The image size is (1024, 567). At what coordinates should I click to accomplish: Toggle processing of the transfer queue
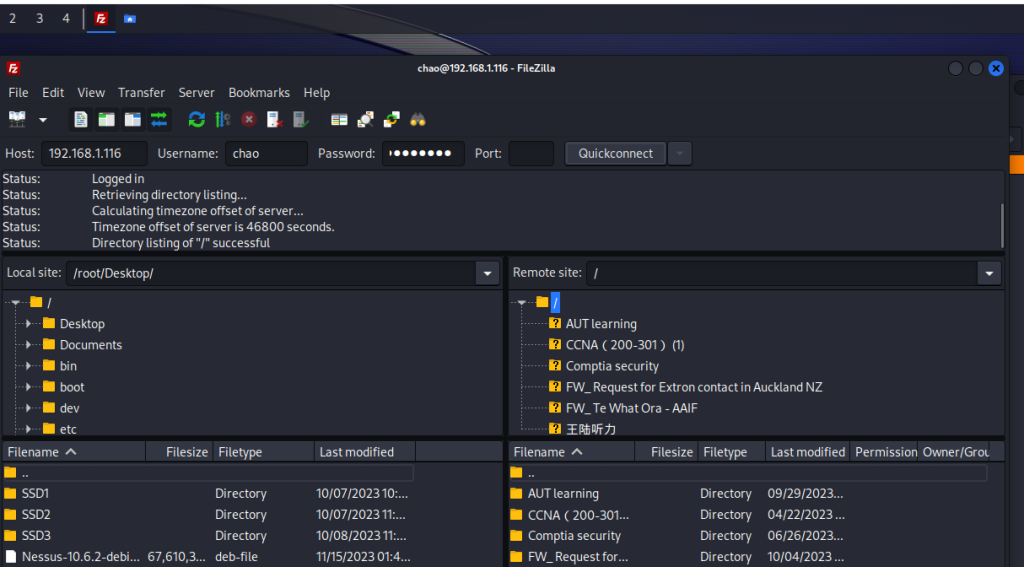pyautogui.click(x=222, y=120)
